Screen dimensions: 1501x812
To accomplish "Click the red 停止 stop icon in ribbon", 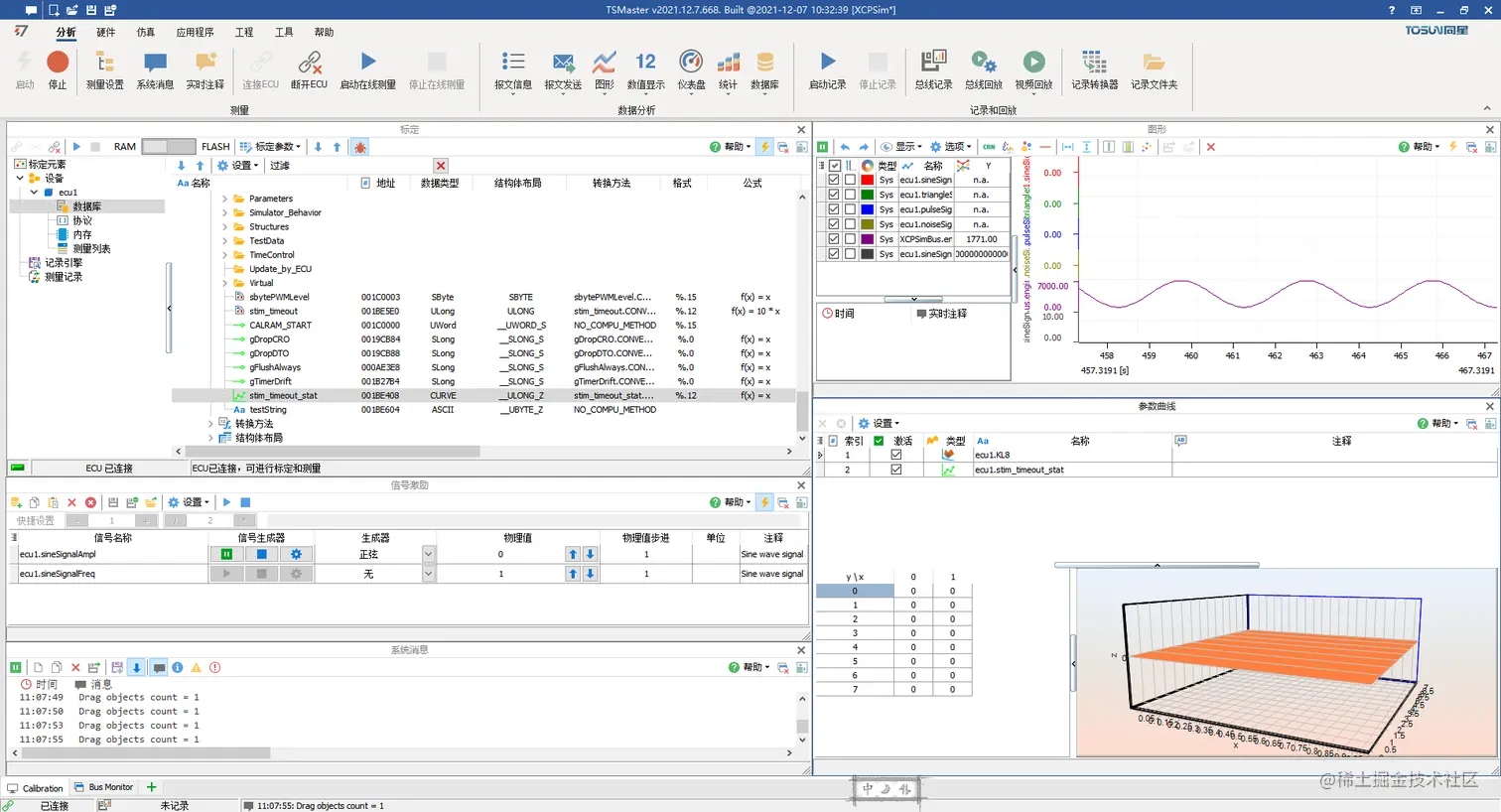I will coord(58,63).
